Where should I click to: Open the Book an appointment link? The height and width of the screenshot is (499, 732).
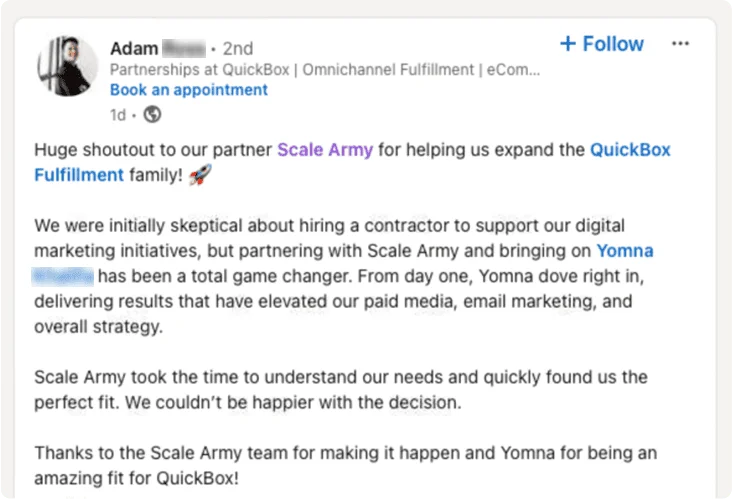click(189, 90)
